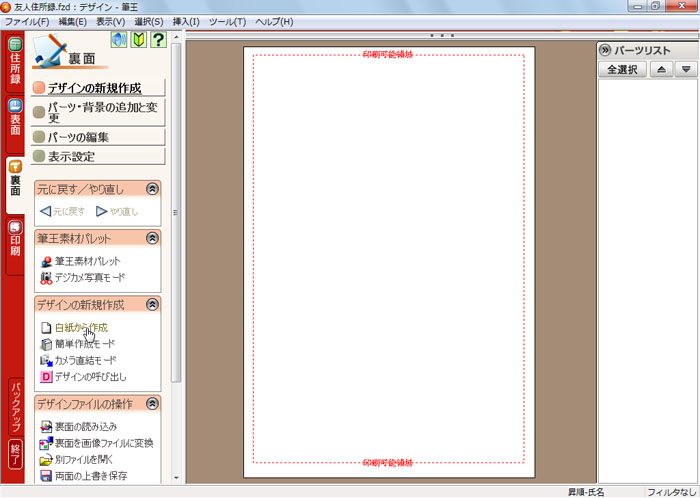
Task: Click 裏面を画像ファイルに変換
Action: click(103, 443)
